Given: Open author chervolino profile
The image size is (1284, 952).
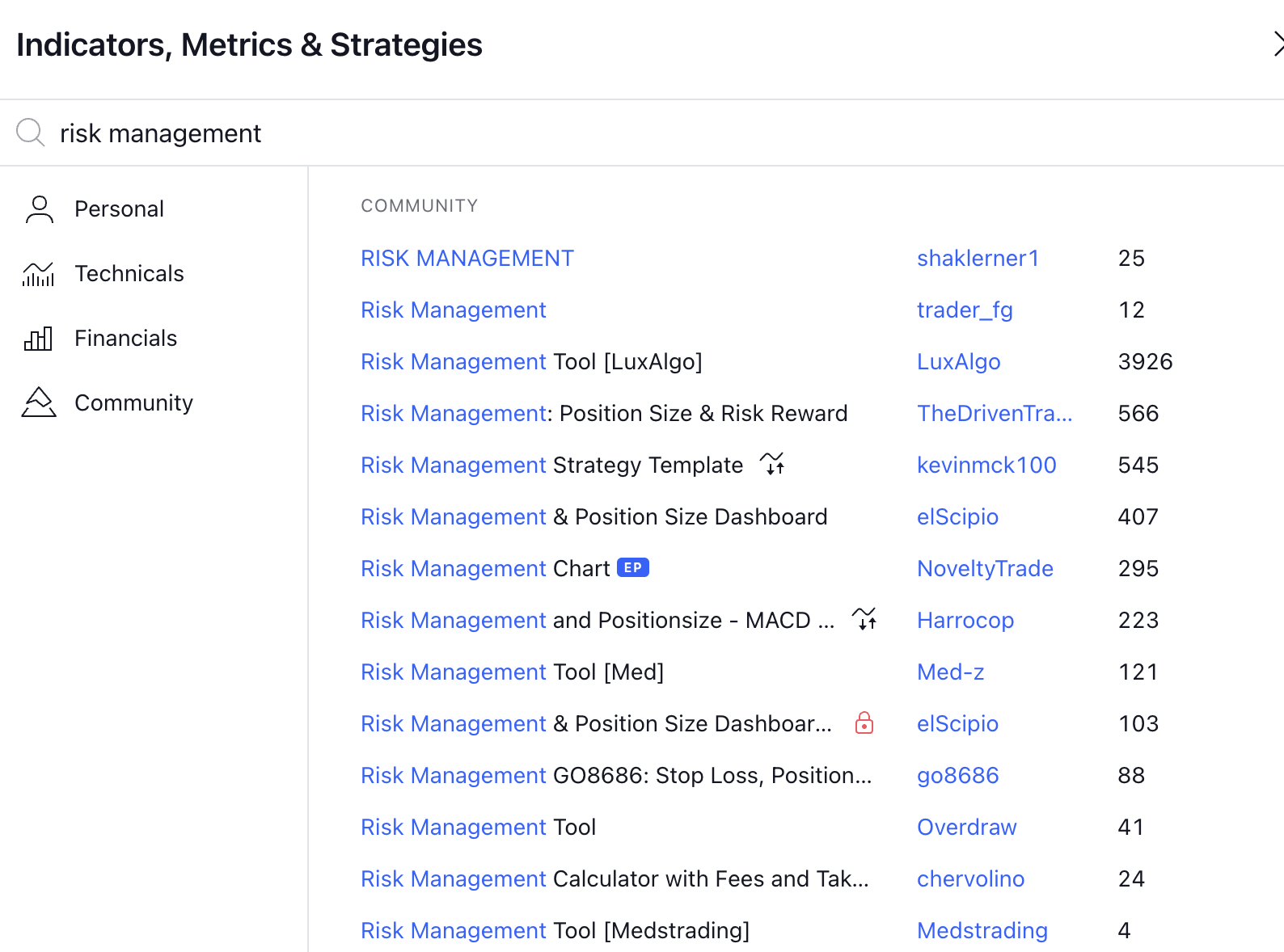Looking at the screenshot, I should pos(970,878).
